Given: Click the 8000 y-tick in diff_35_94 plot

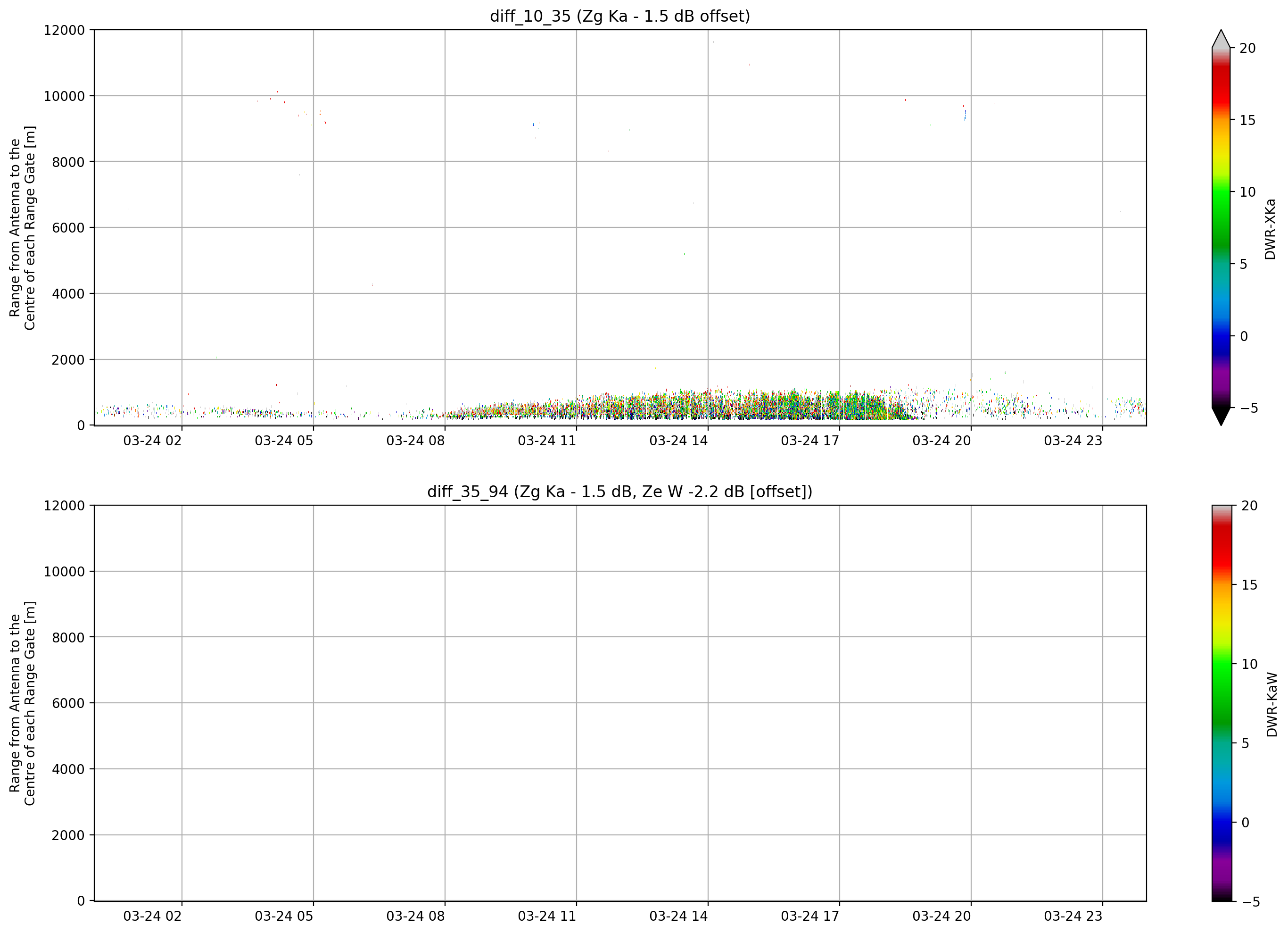Looking at the screenshot, I should [x=68, y=638].
